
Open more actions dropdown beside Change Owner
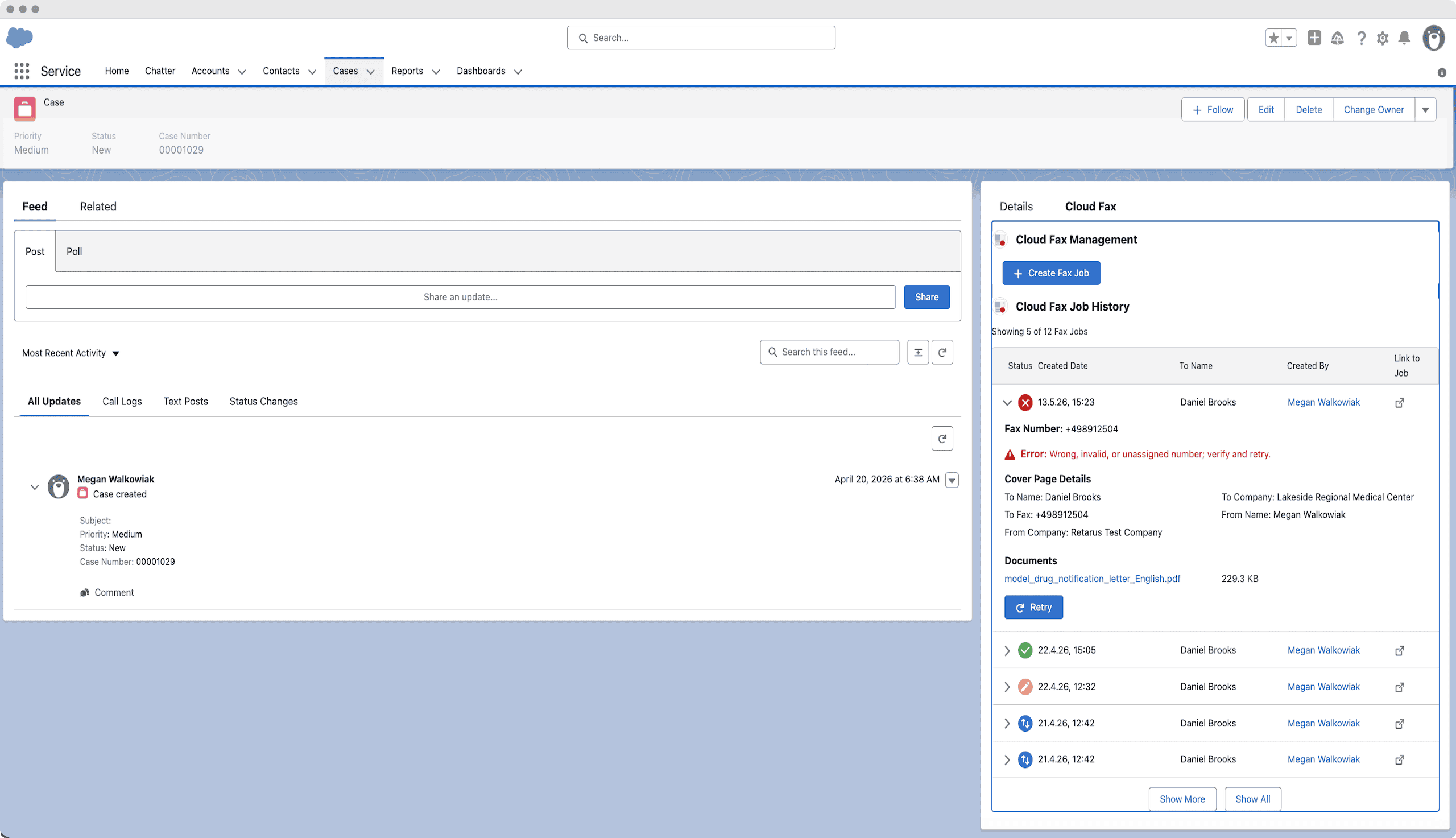tap(1425, 110)
